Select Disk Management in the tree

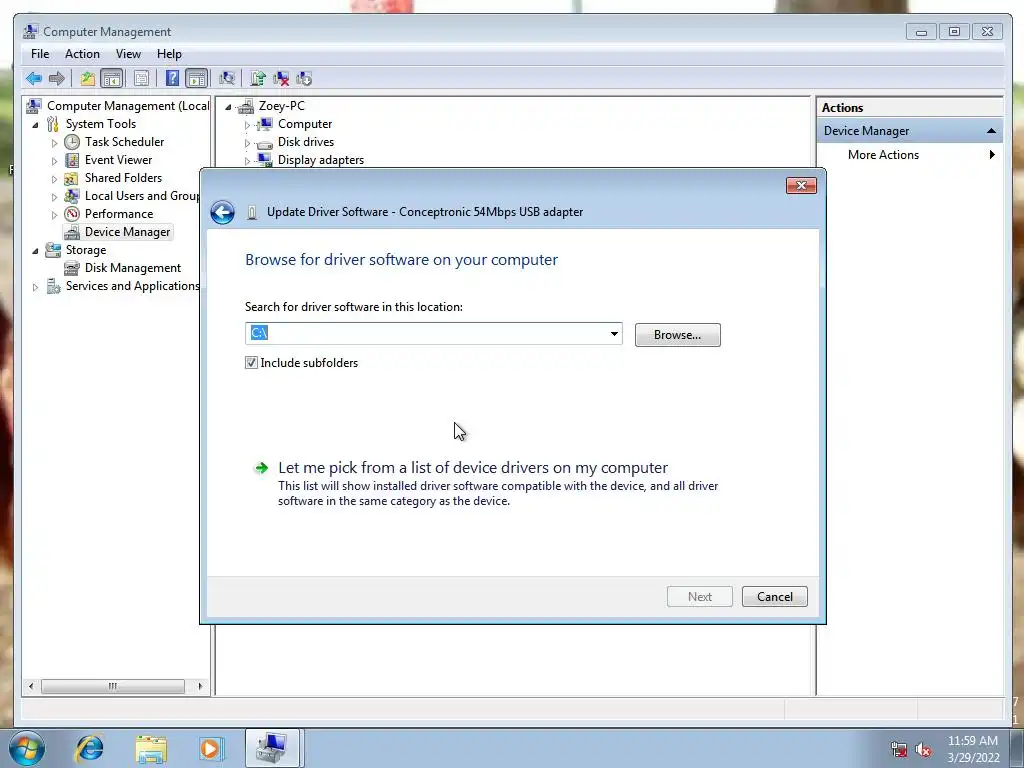(x=133, y=268)
